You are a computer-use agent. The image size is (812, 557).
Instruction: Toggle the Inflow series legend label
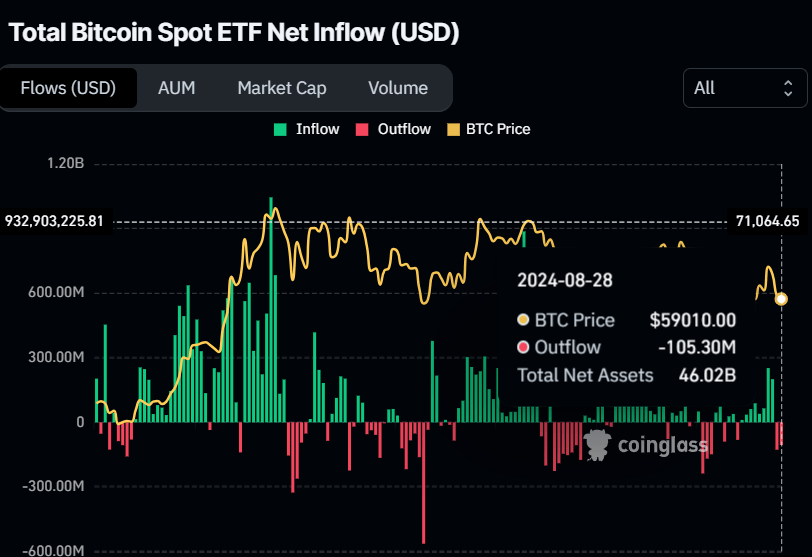318,129
